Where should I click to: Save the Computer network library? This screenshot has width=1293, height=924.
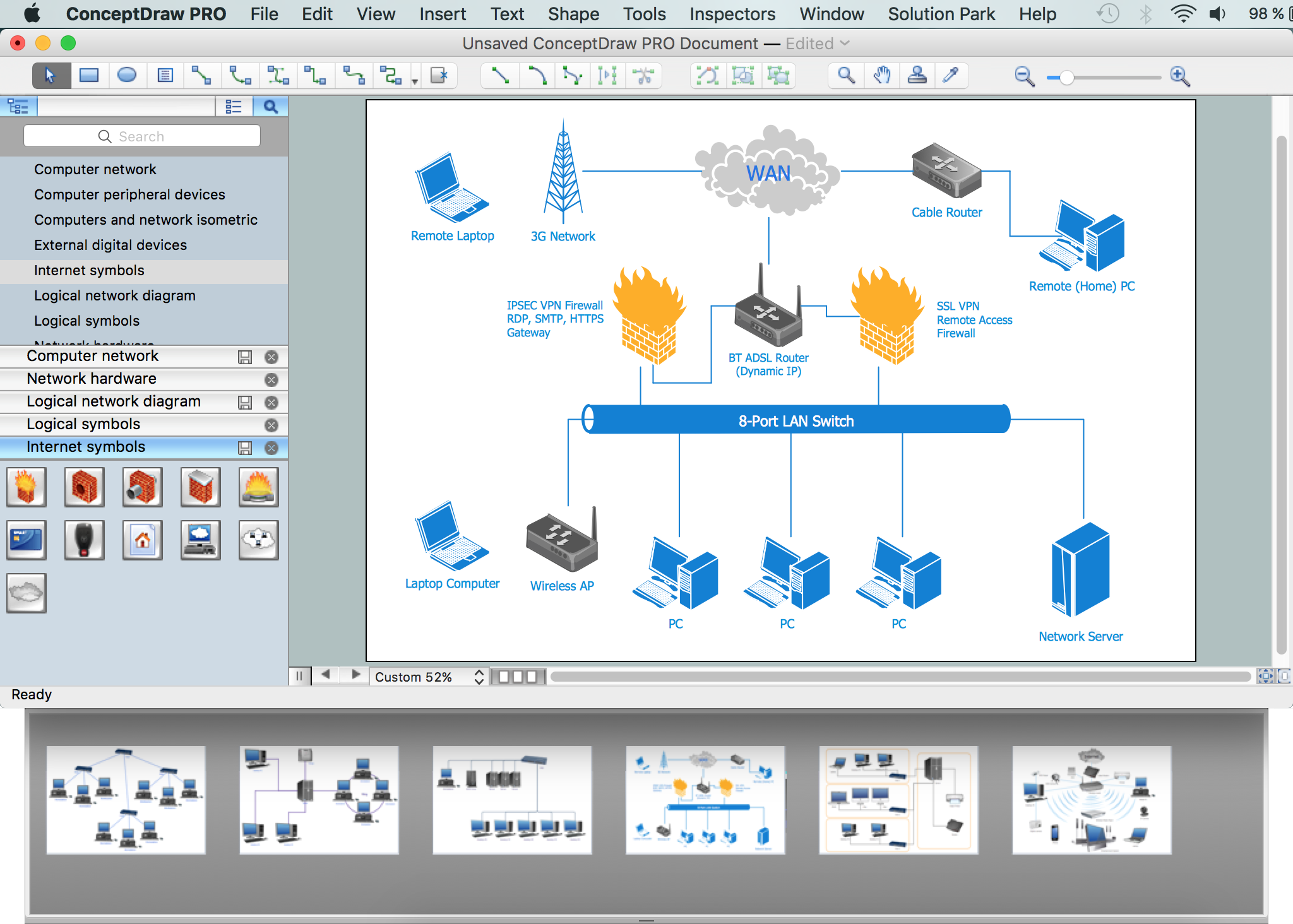[x=245, y=357]
